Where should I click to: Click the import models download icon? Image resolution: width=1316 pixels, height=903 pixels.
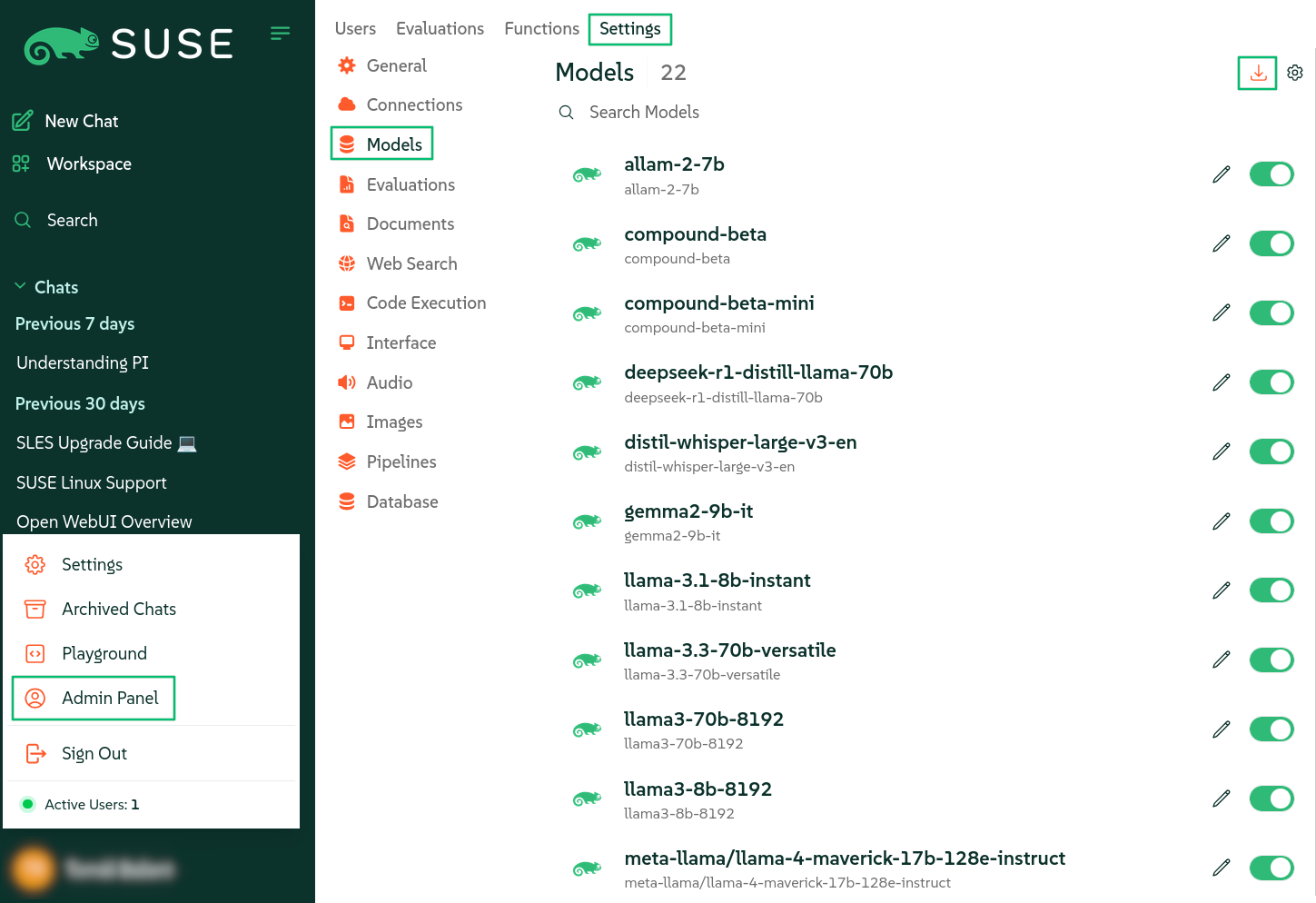click(x=1258, y=73)
